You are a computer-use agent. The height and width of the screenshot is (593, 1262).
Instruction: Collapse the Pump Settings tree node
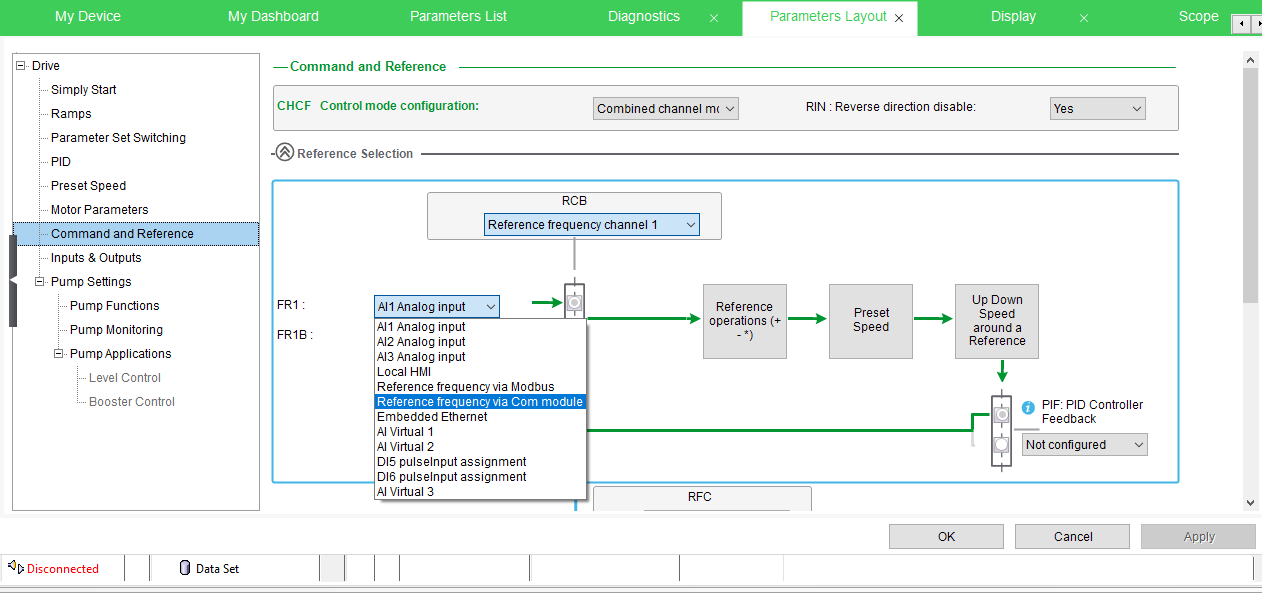pos(40,282)
